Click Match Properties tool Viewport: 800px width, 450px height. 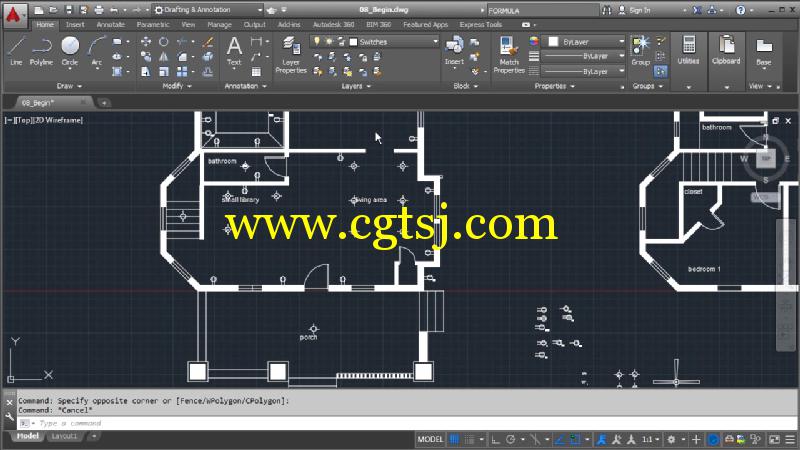pyautogui.click(x=509, y=55)
